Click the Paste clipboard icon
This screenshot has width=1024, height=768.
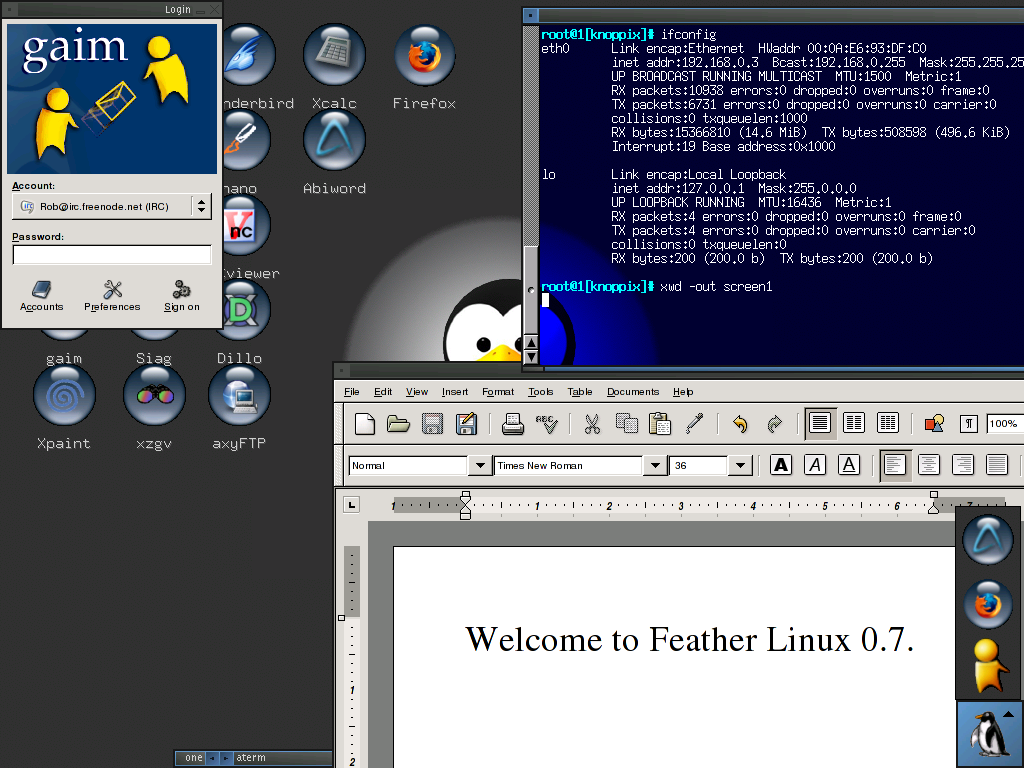(x=660, y=423)
